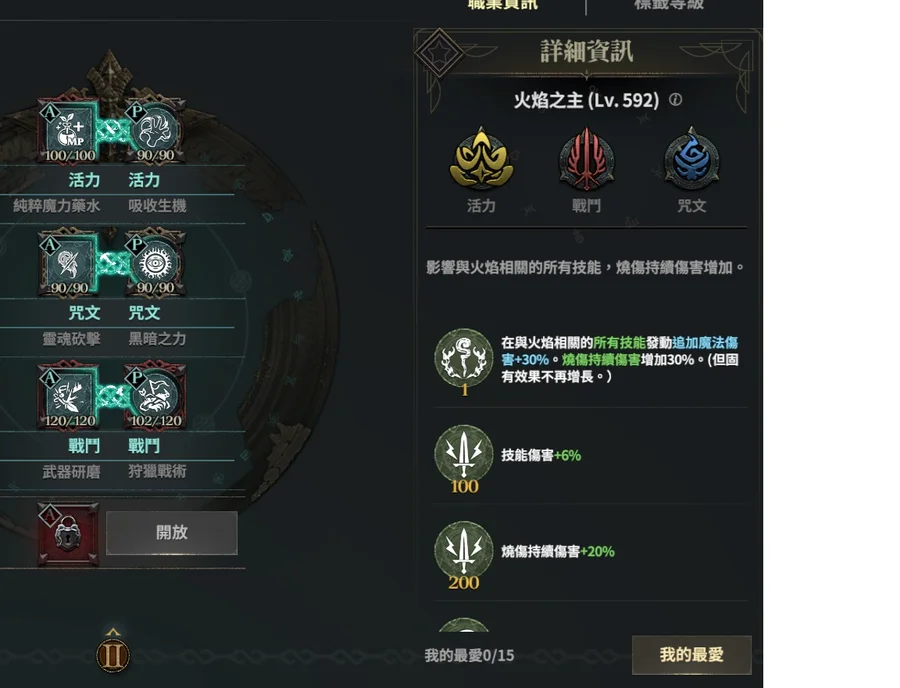
Task: Click the 開放 unlock button
Action: [172, 532]
